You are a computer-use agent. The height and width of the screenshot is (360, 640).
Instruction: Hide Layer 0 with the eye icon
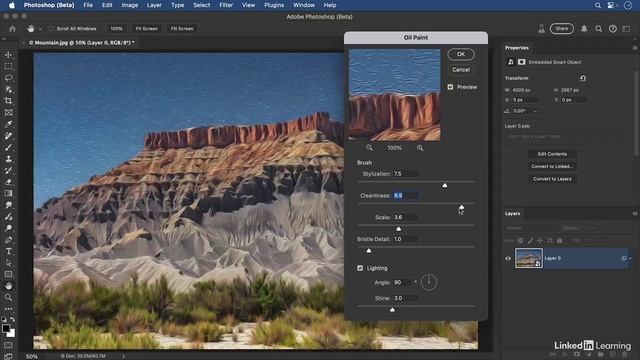(508, 258)
